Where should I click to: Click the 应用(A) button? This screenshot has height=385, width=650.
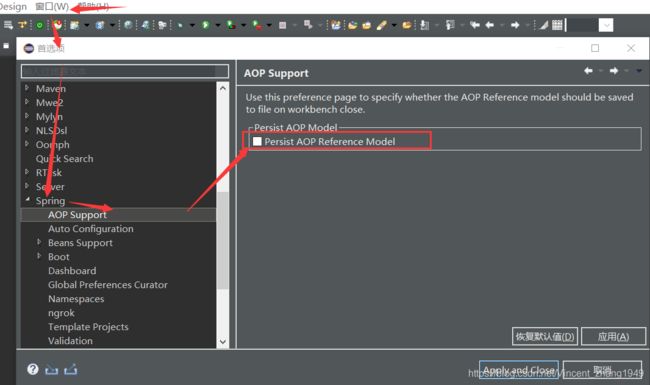point(614,337)
